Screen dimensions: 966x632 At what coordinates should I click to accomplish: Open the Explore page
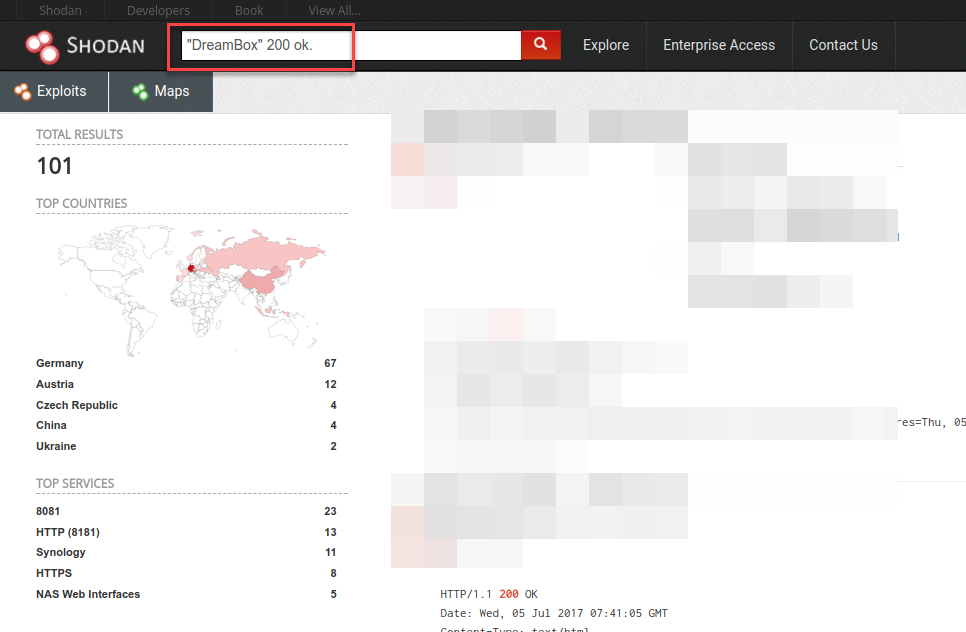[605, 45]
